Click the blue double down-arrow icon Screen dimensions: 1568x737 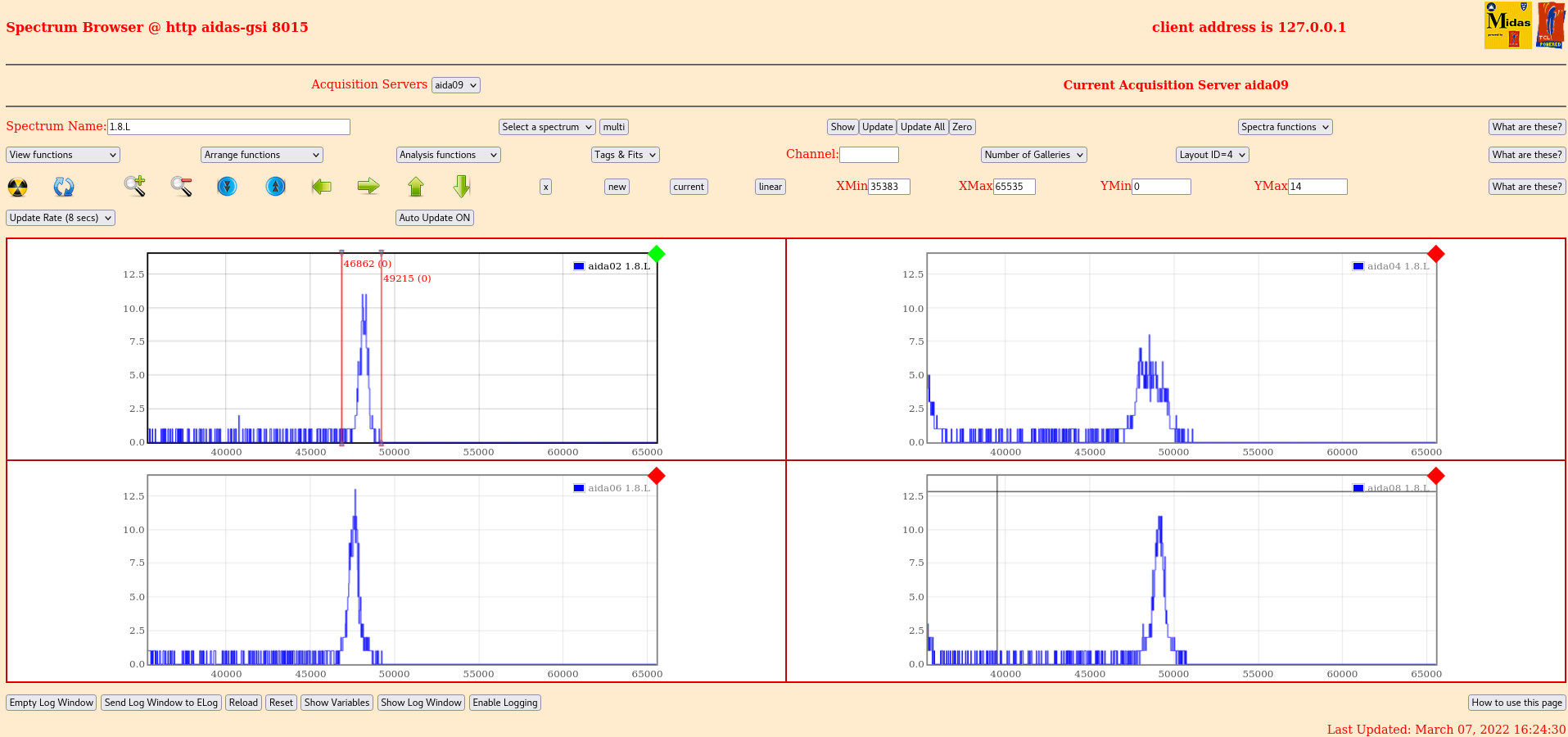coord(227,187)
